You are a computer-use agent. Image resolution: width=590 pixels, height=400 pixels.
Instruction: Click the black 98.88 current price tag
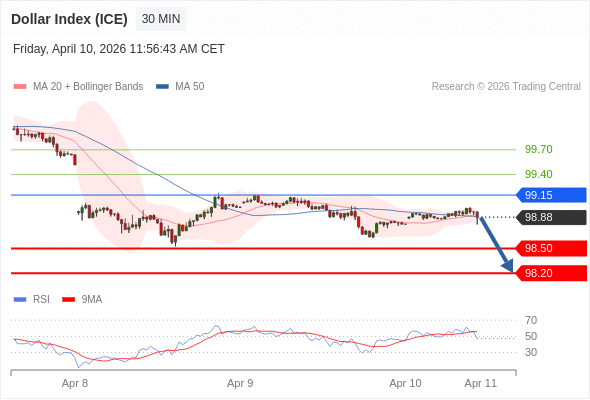point(551,217)
